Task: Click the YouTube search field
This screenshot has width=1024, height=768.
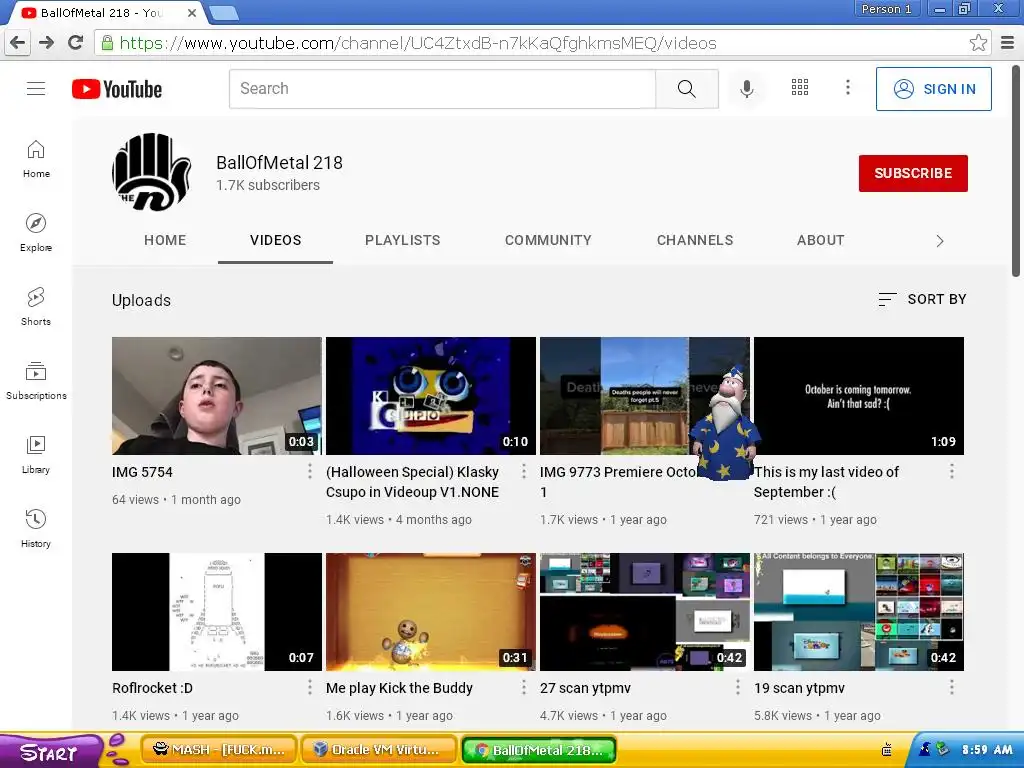Action: click(442, 88)
